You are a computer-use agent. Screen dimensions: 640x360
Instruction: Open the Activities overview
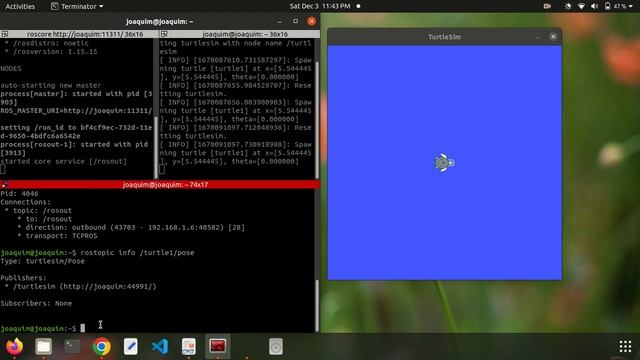20,6
